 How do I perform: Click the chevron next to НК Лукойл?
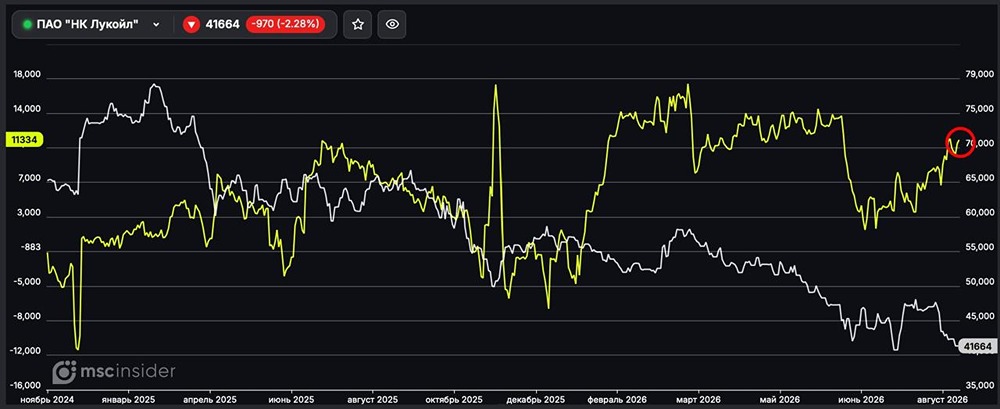[156, 24]
